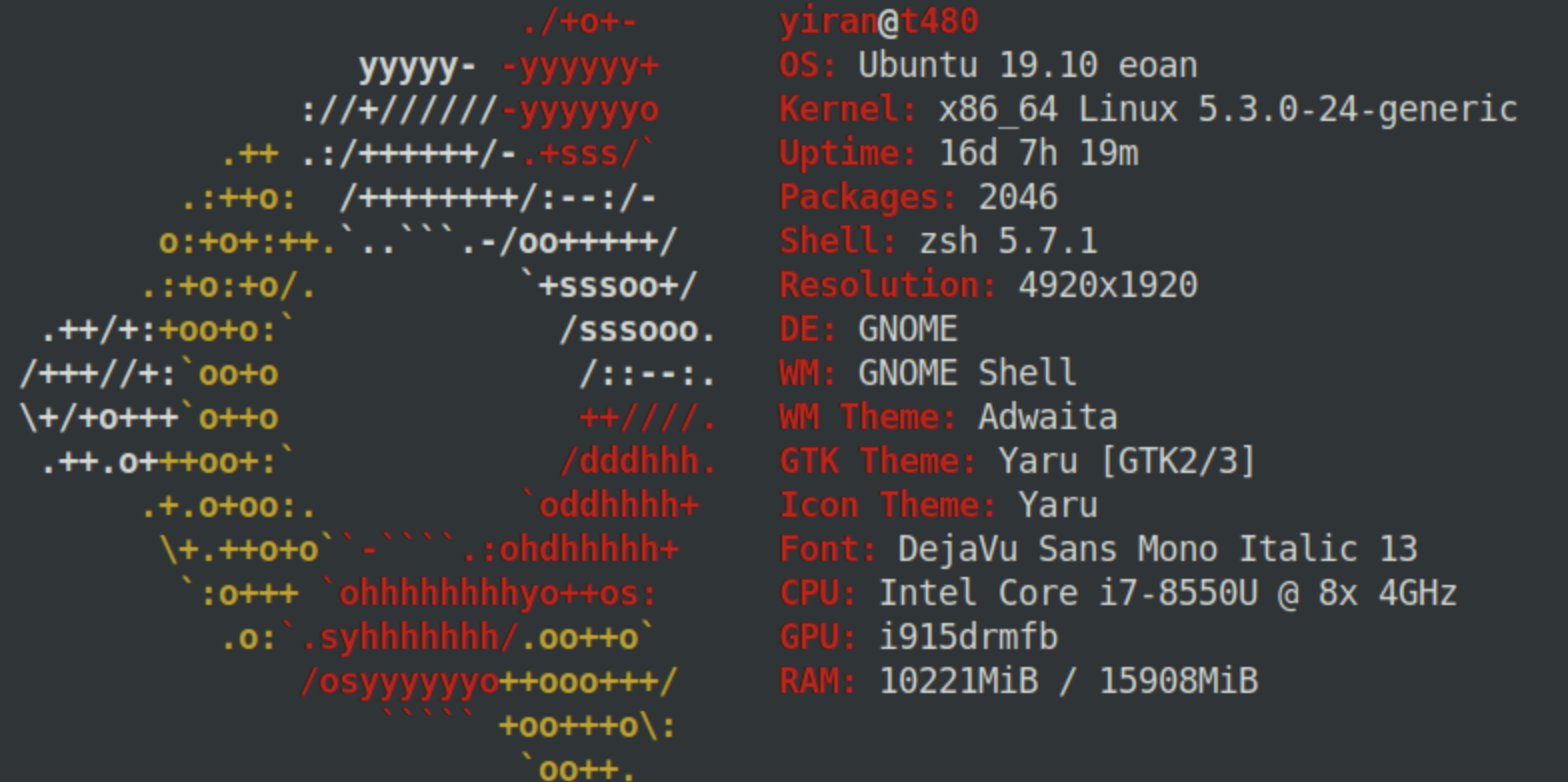Select the Kernel label
The image size is (1568, 782).
[847, 109]
